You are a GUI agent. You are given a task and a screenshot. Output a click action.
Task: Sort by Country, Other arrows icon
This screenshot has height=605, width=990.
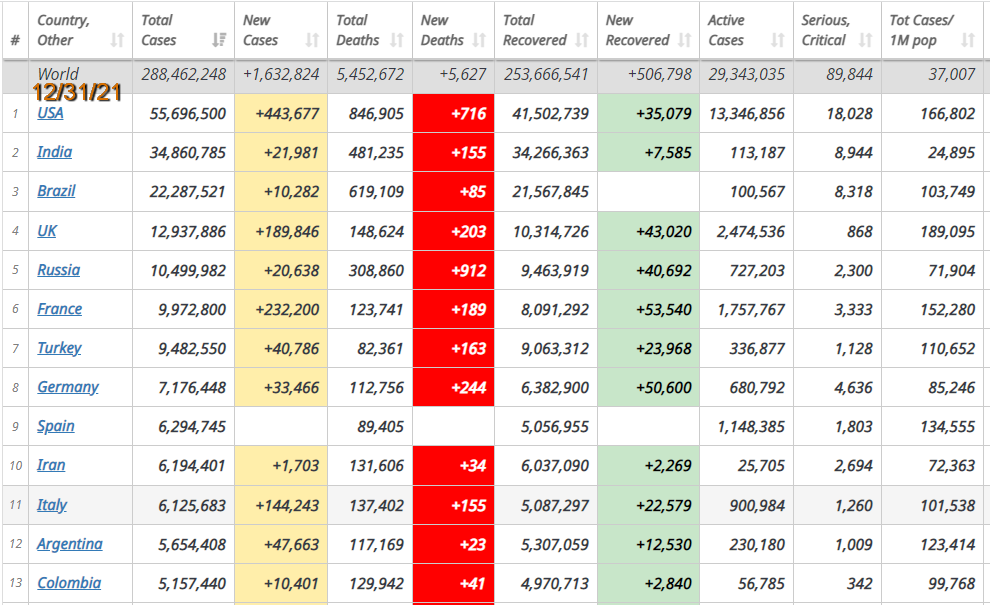pyautogui.click(x=117, y=40)
